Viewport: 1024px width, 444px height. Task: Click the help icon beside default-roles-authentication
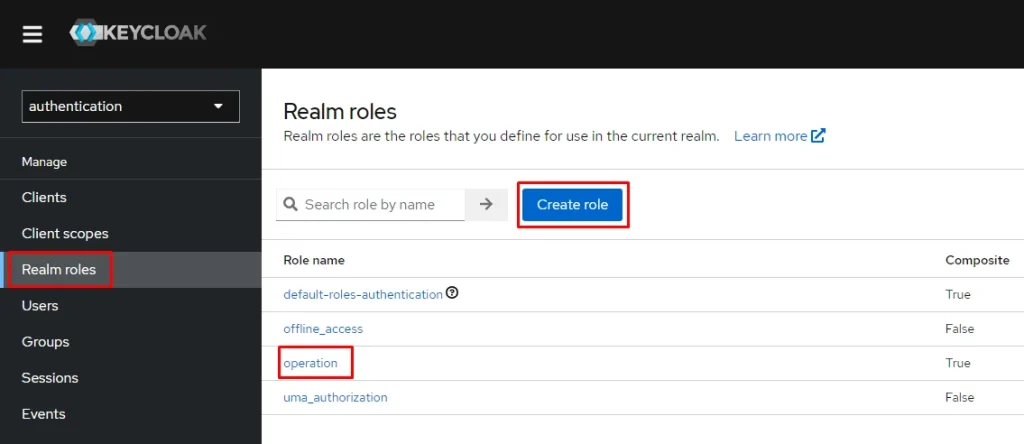452,293
